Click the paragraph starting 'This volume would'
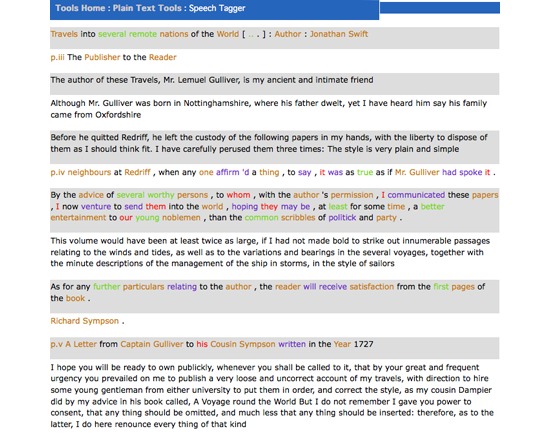550x440 pixels. [x=270, y=252]
